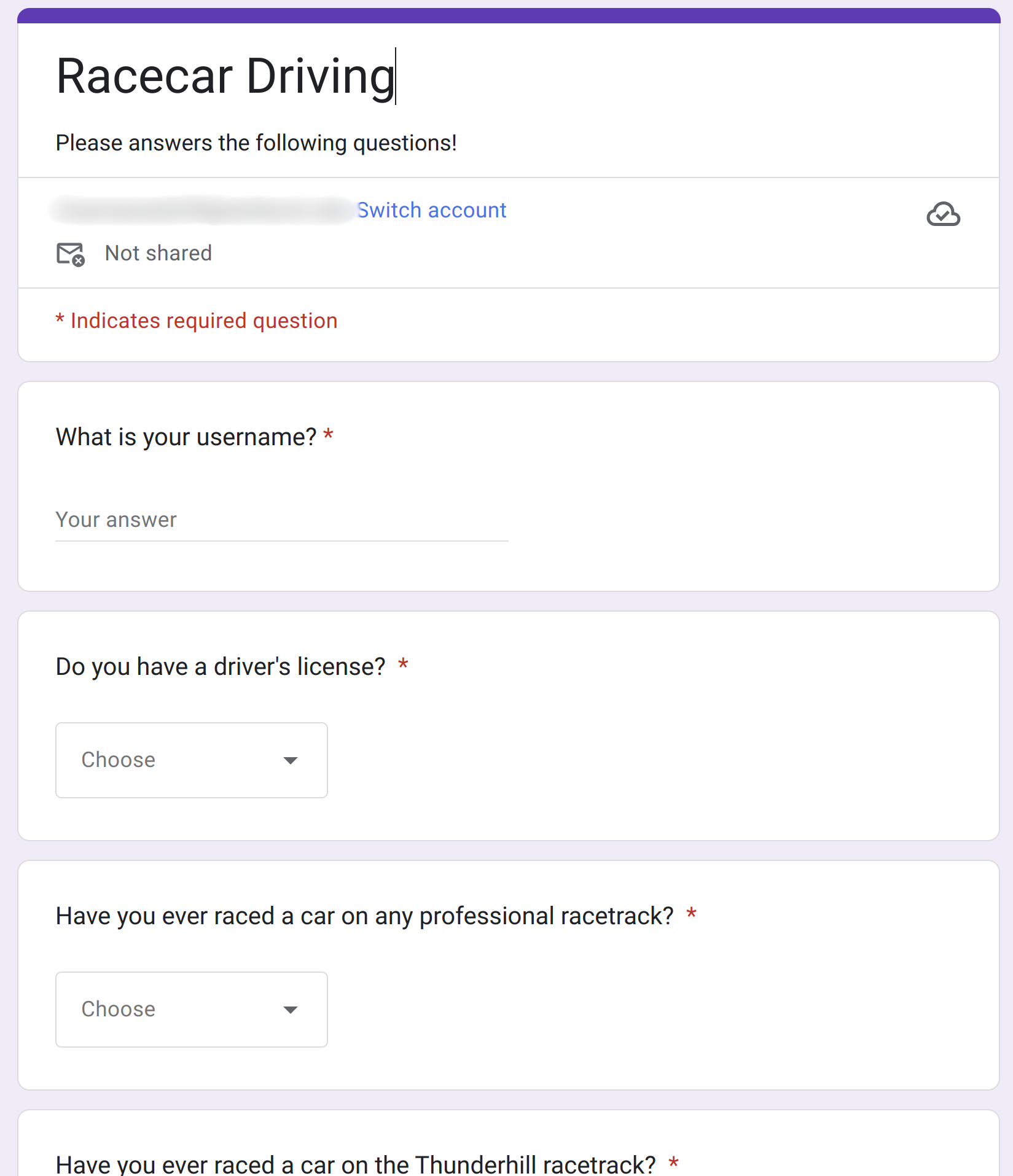Click the Thunderhill racetrack question text
The width and height of the screenshot is (1013, 1176).
(x=356, y=1164)
